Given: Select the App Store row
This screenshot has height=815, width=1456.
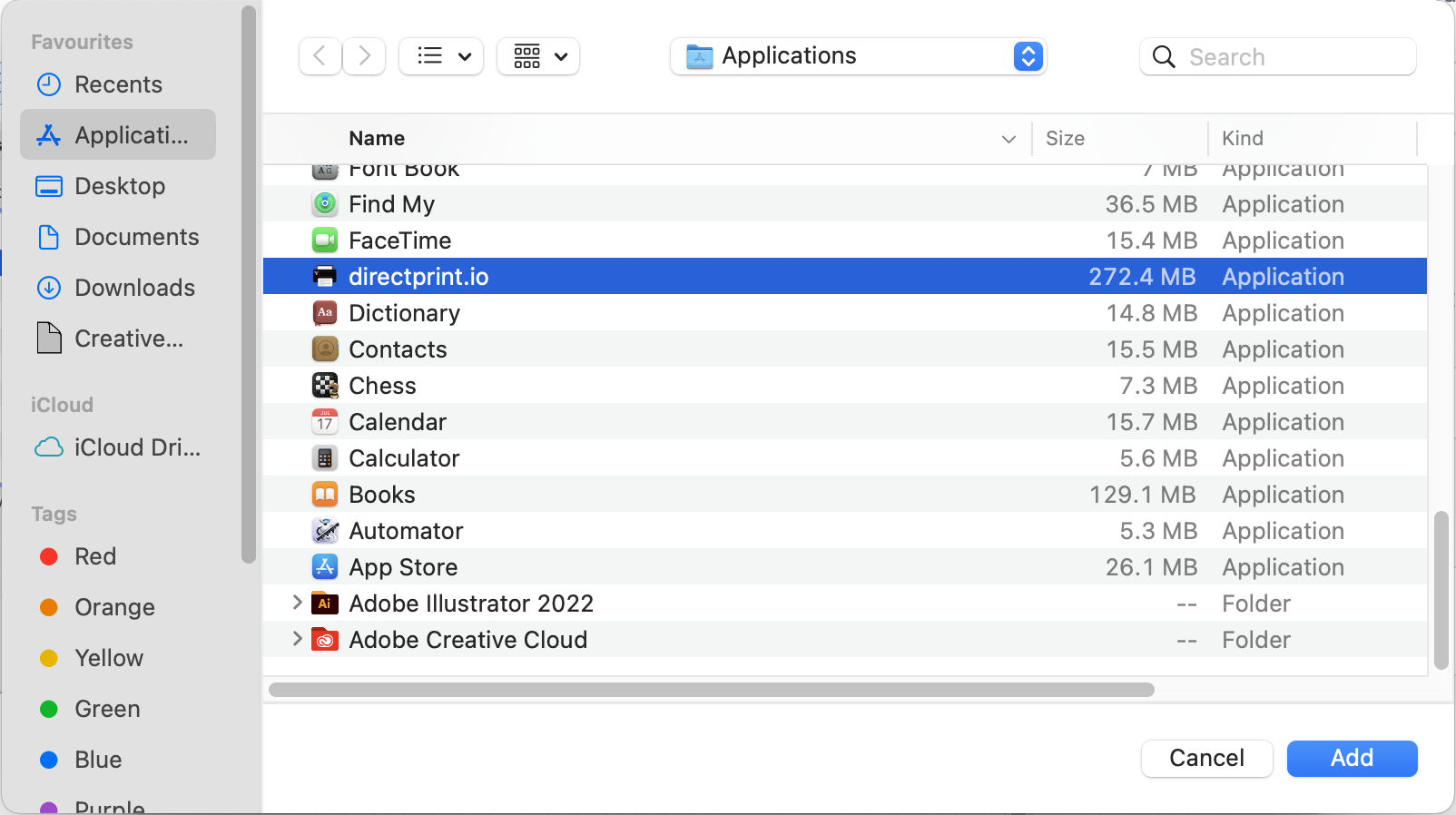Looking at the screenshot, I should pyautogui.click(x=845, y=567).
